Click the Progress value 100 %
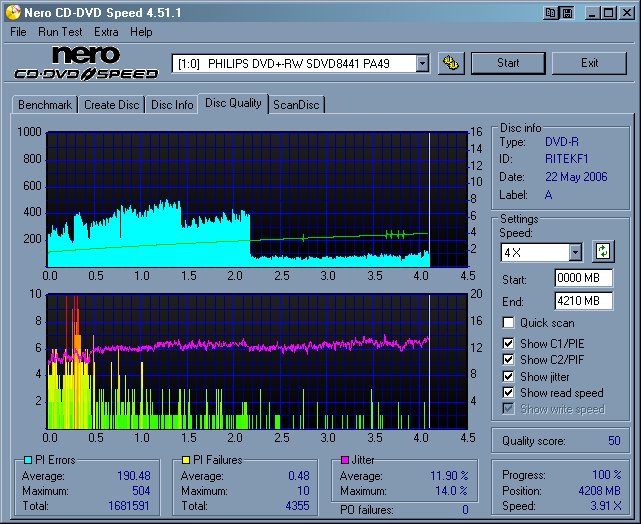 (x=607, y=475)
